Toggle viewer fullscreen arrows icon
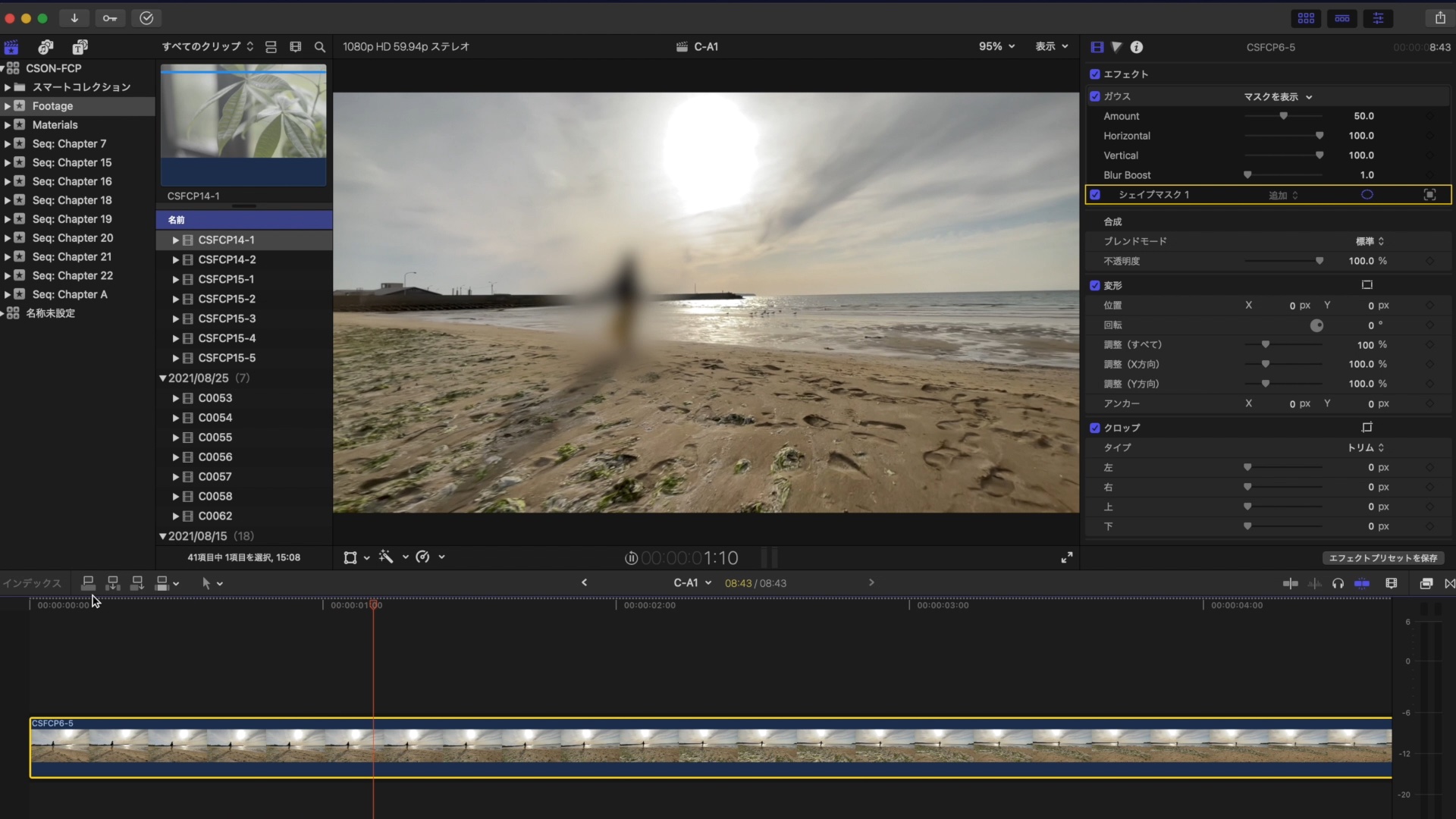The width and height of the screenshot is (1456, 819). click(1066, 557)
